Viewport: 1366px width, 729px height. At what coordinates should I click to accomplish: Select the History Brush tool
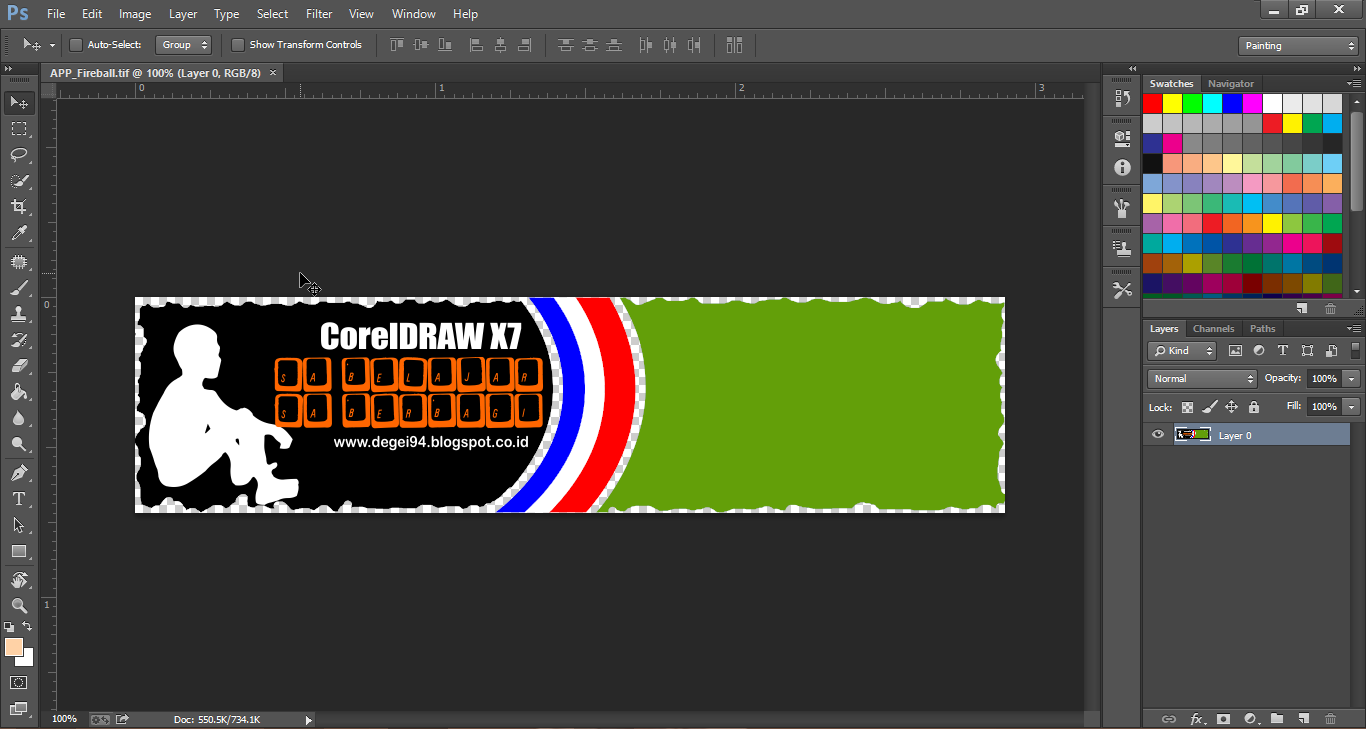pos(19,340)
